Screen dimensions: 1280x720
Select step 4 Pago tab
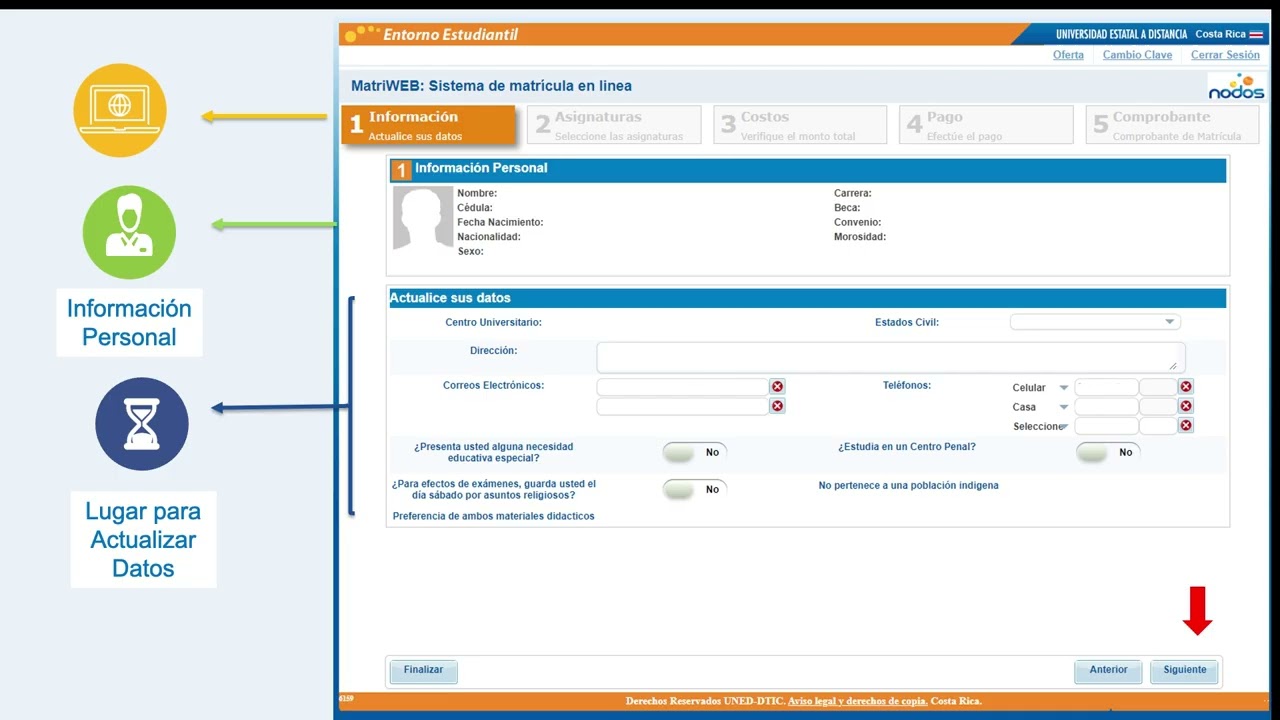click(986, 125)
